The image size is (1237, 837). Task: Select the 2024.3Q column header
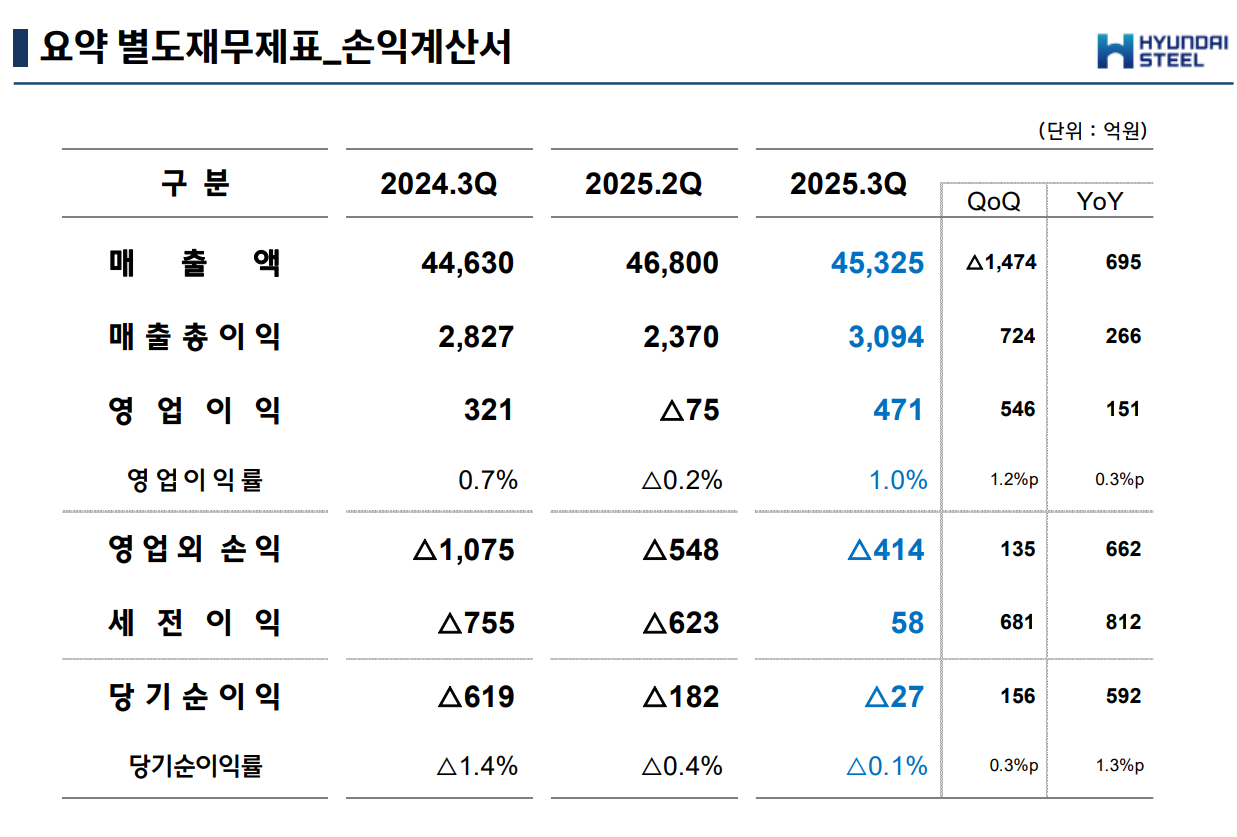click(x=438, y=185)
